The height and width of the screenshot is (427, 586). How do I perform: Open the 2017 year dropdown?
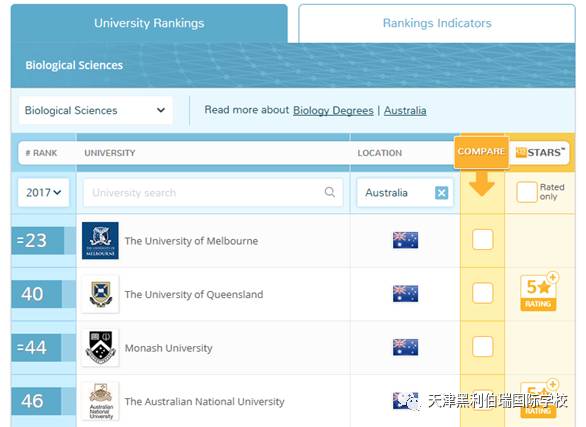pyautogui.click(x=43, y=193)
